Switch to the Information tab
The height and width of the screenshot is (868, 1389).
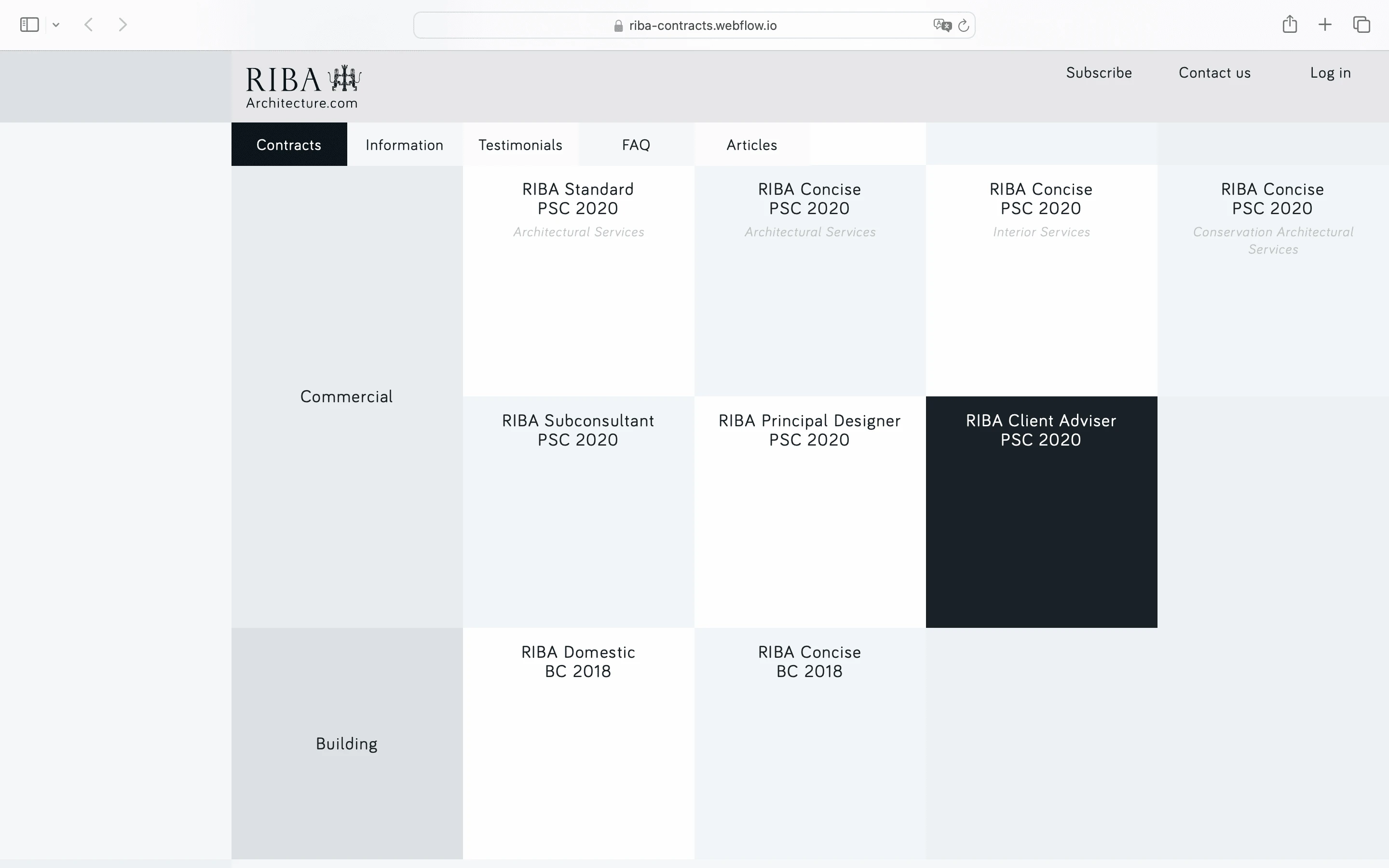coord(405,145)
